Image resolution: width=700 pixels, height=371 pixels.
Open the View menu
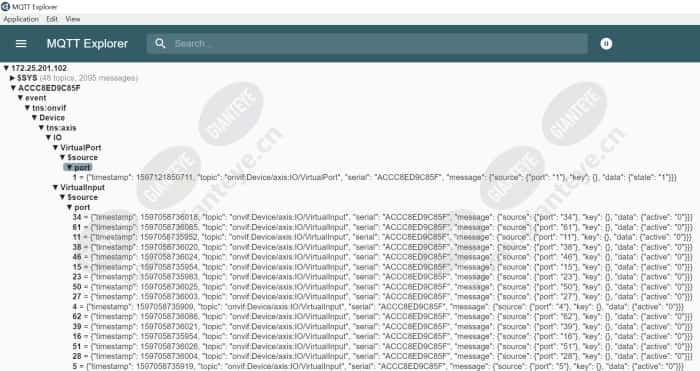coord(72,19)
